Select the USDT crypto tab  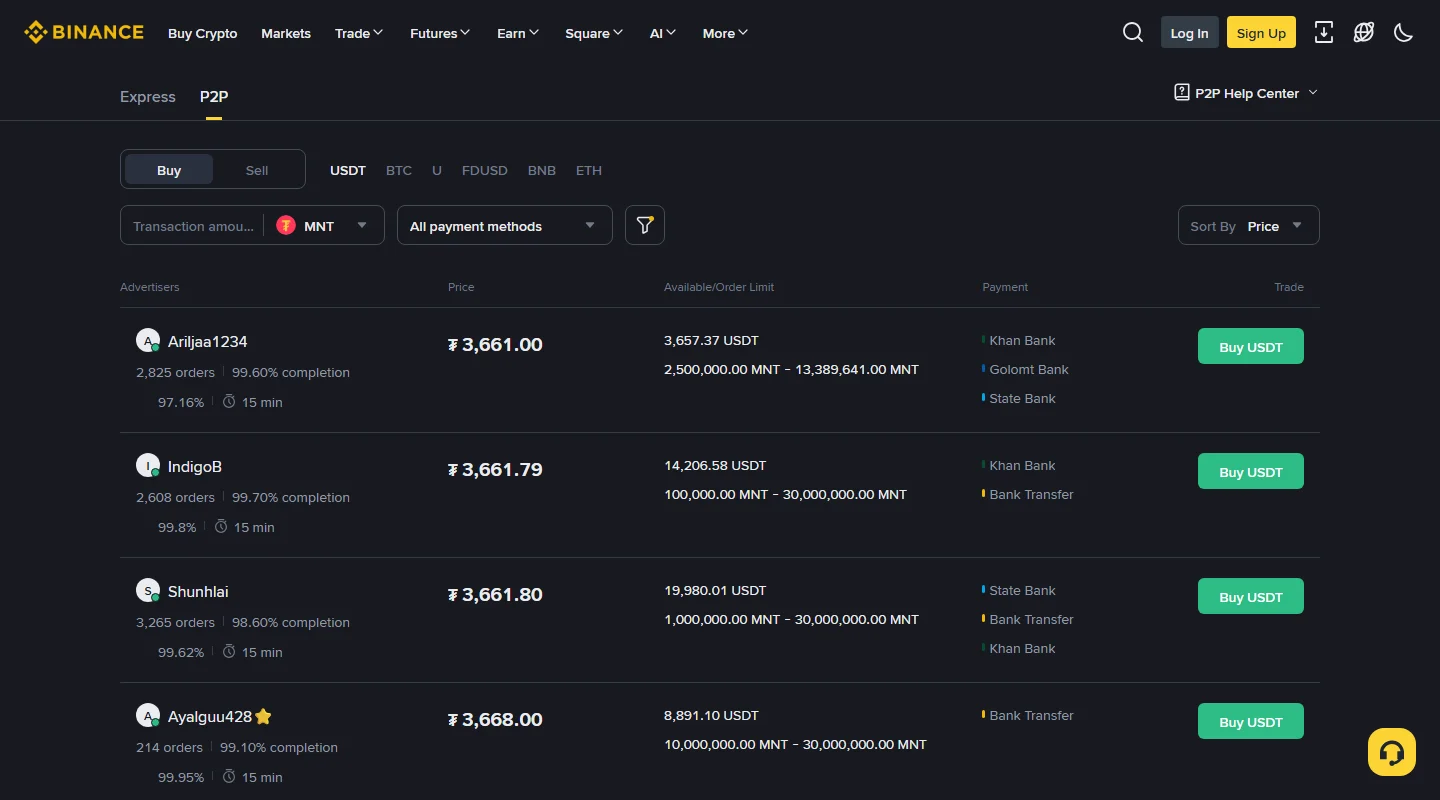tap(348, 170)
